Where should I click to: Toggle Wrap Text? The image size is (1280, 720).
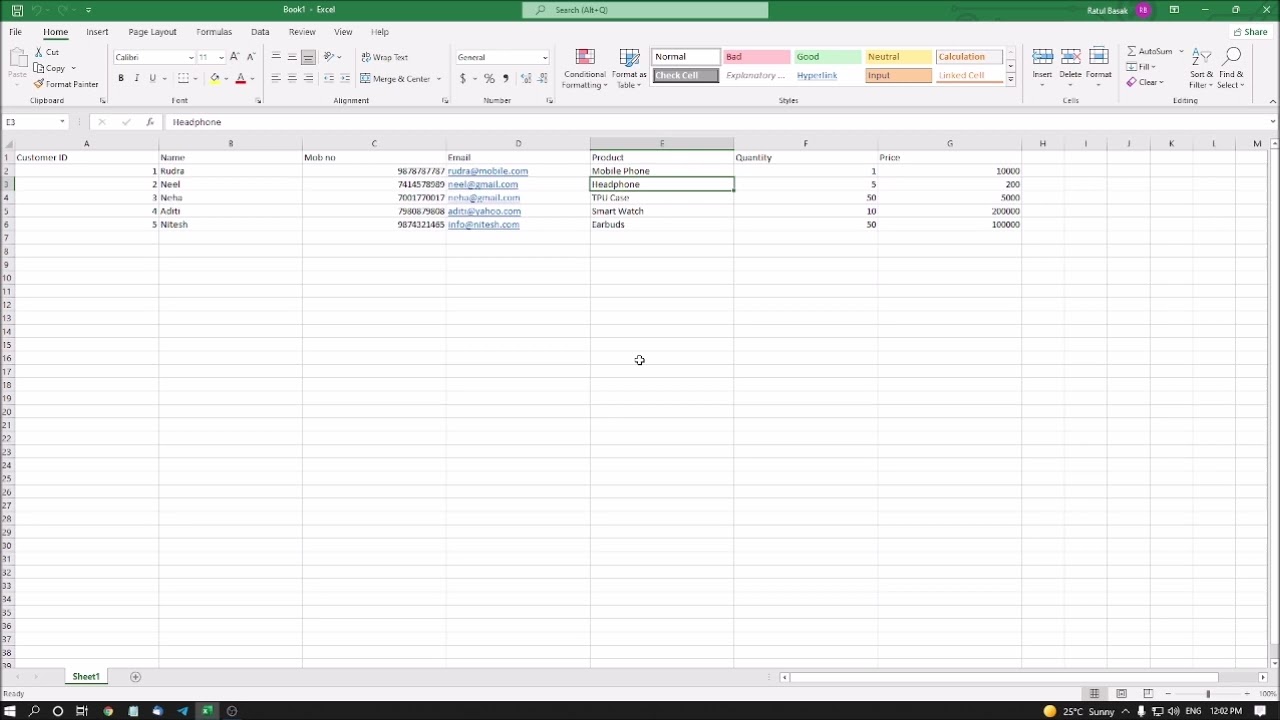click(x=385, y=57)
